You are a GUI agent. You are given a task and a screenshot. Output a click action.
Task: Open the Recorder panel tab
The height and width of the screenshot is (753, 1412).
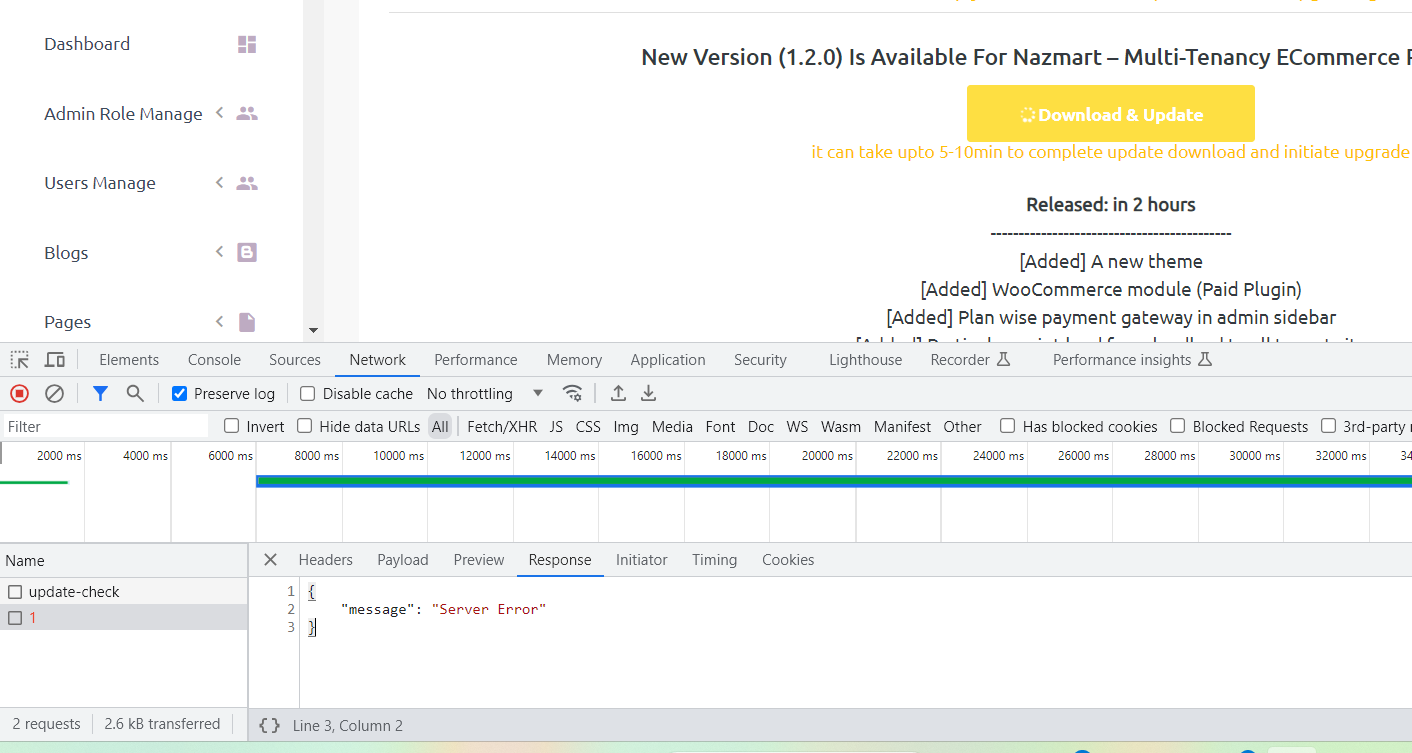click(971, 360)
